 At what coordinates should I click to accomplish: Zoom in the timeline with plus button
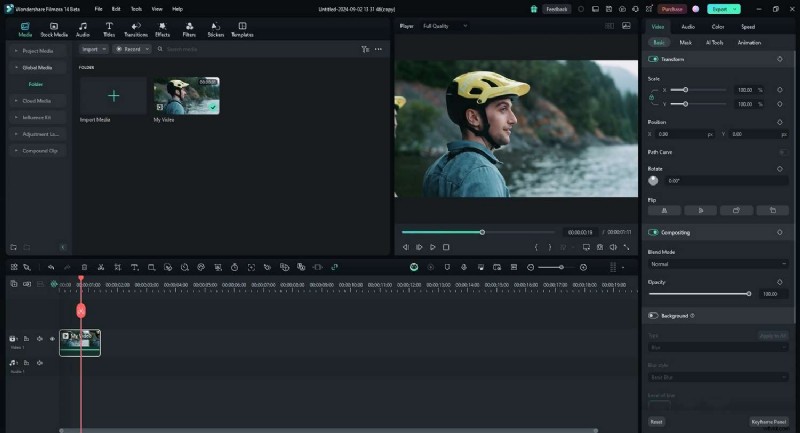pos(583,267)
